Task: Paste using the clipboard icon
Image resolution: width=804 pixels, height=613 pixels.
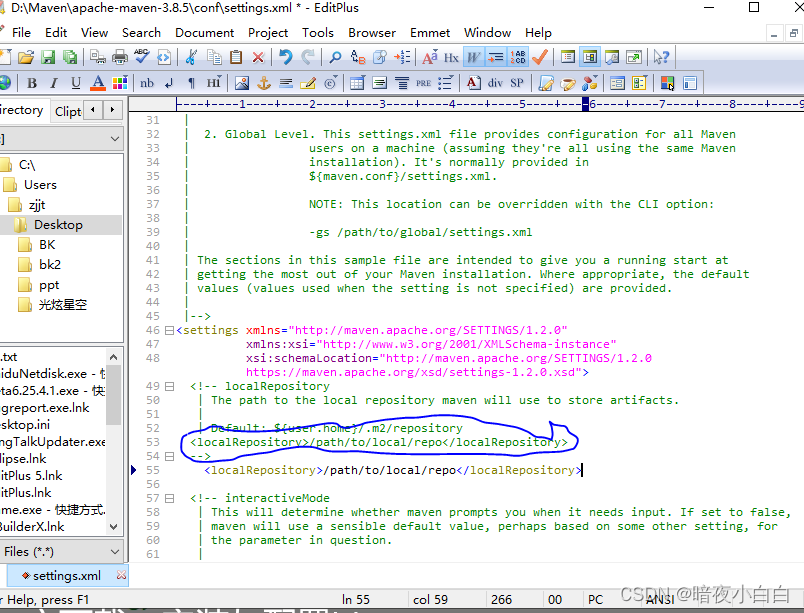Action: (236, 57)
